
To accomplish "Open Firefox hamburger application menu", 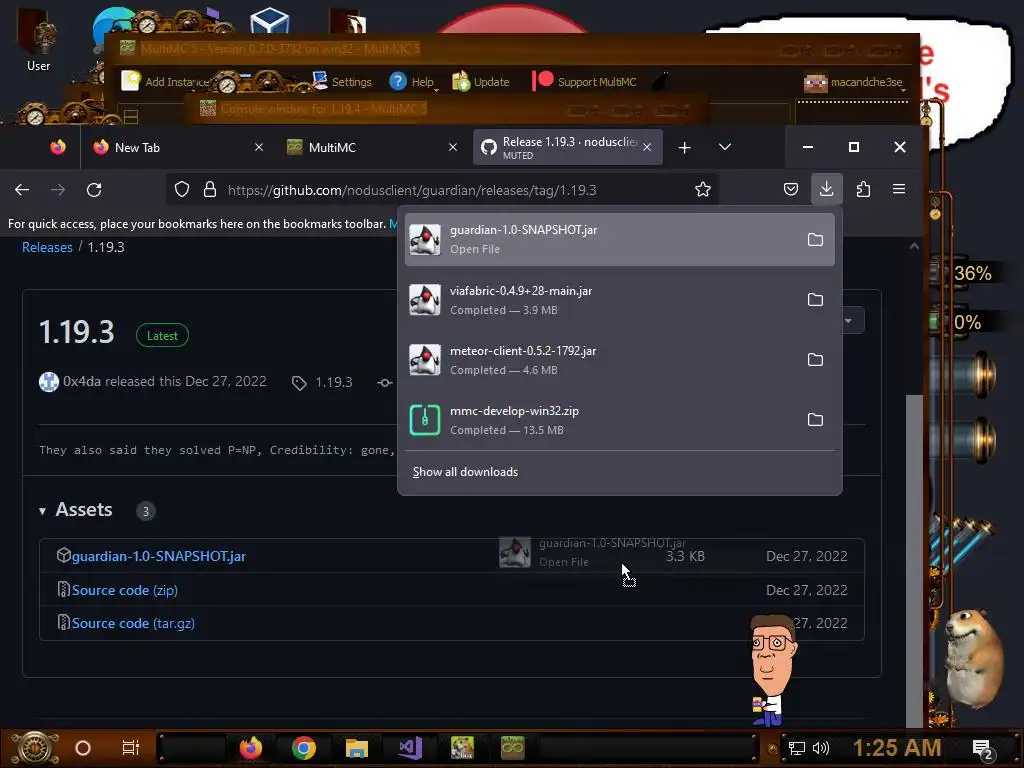I will point(899,189).
